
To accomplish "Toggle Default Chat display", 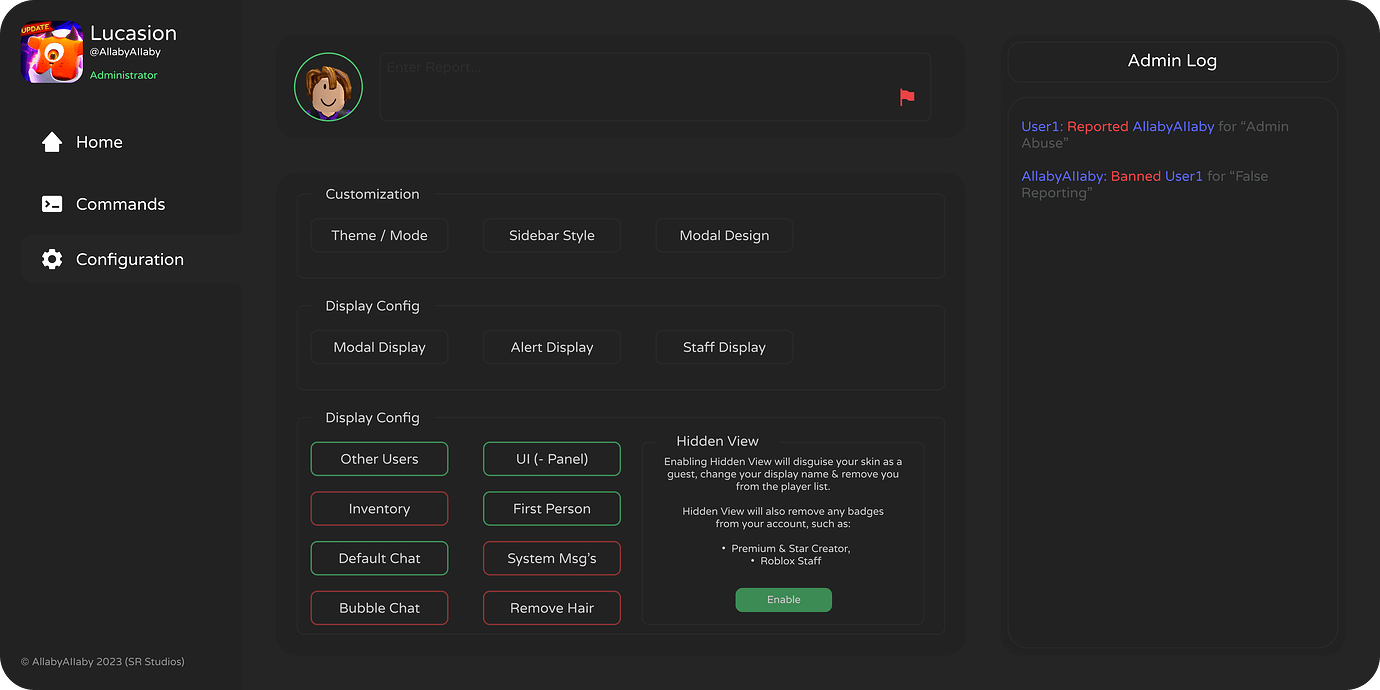I will pos(379,558).
